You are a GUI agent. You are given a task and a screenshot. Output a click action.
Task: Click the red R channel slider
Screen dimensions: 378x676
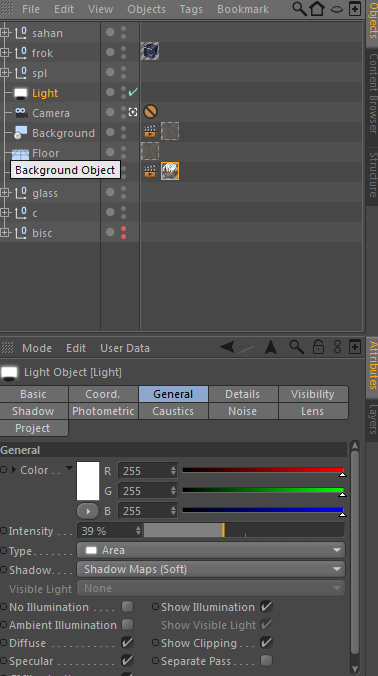(263, 471)
